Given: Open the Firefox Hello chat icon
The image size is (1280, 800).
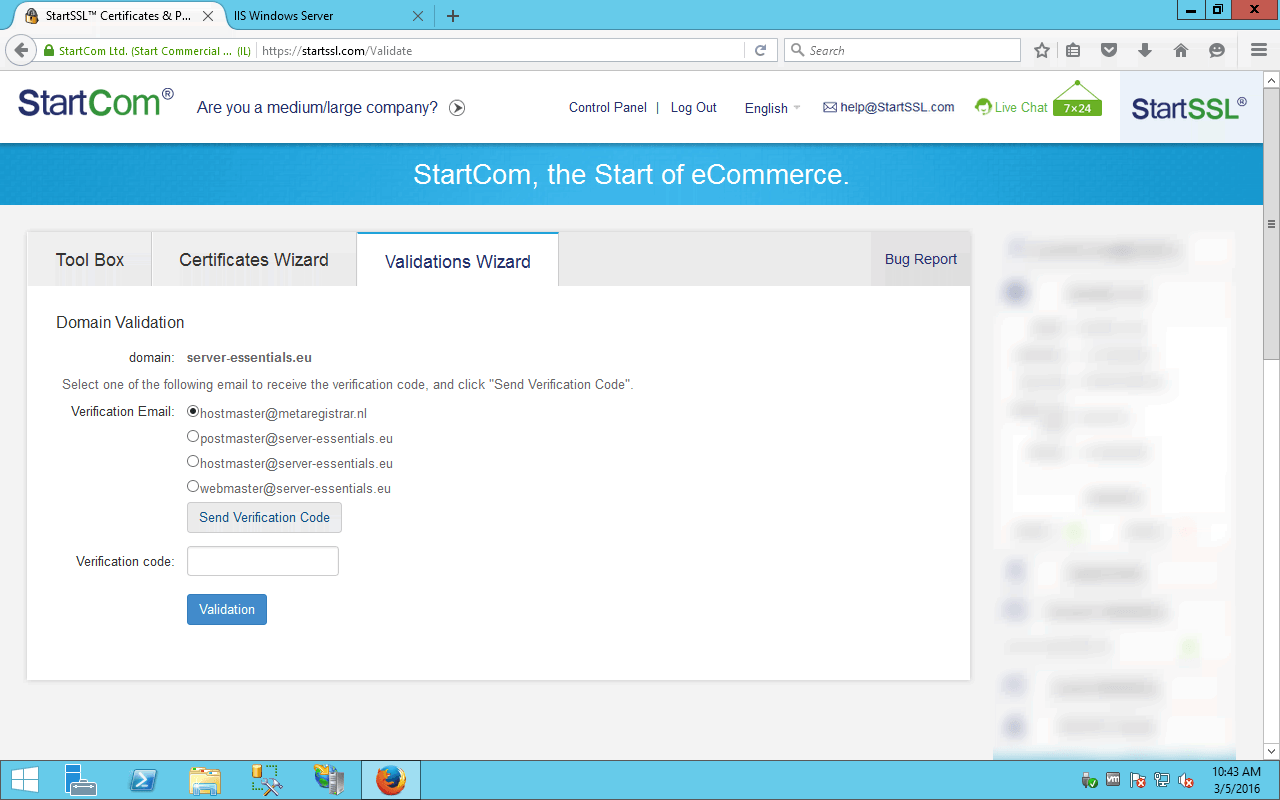Looking at the screenshot, I should click(x=1217, y=50).
